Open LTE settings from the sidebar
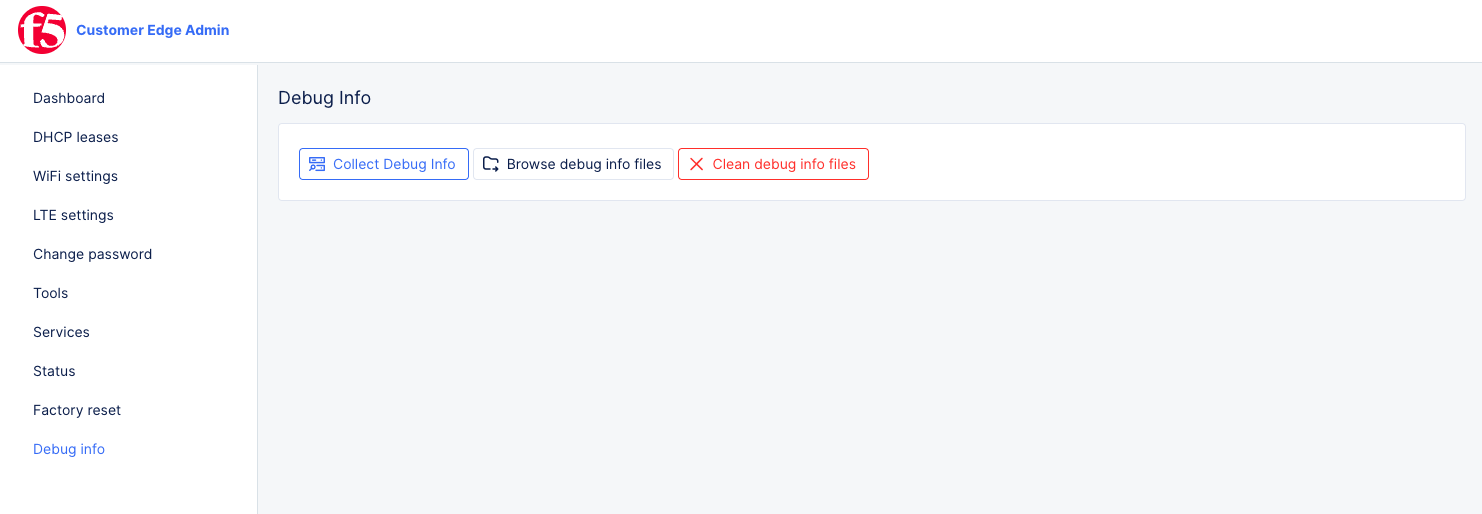Screen dimensions: 1482x514 [x=73, y=215]
